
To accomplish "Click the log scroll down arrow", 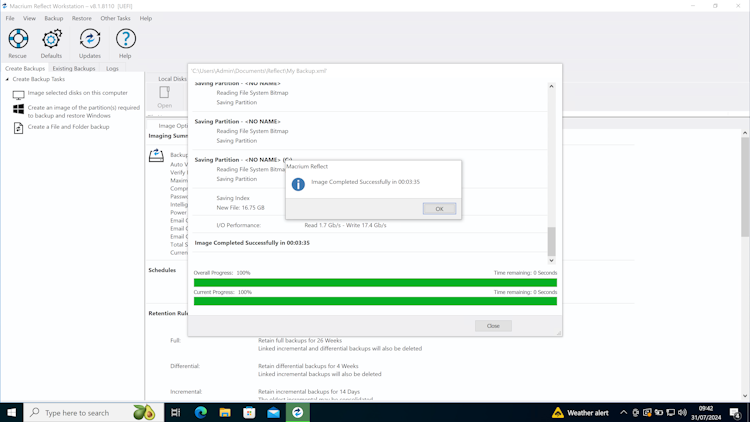I will tap(551, 260).
